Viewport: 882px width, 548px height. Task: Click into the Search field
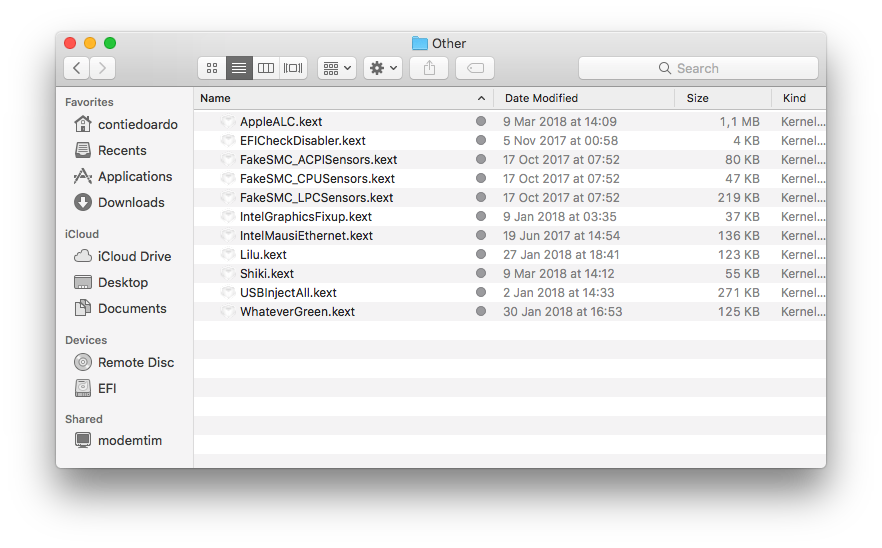[698, 68]
